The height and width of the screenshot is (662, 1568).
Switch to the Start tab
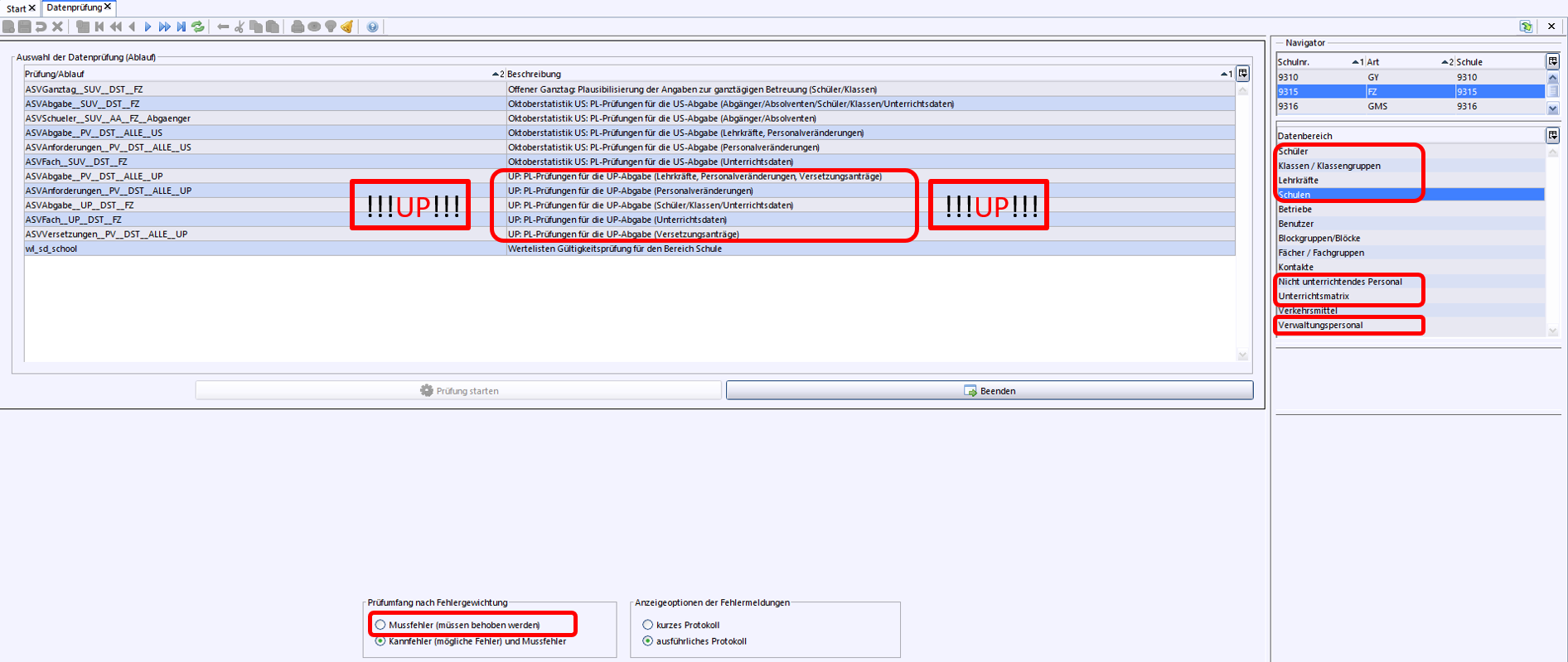coord(16,8)
